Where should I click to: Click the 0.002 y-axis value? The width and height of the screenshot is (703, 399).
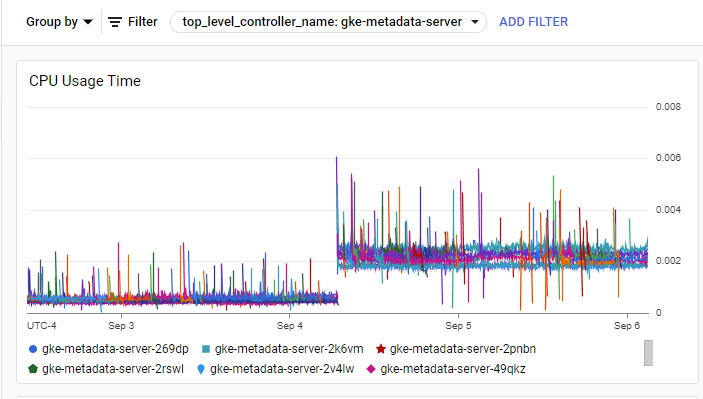coord(668,261)
